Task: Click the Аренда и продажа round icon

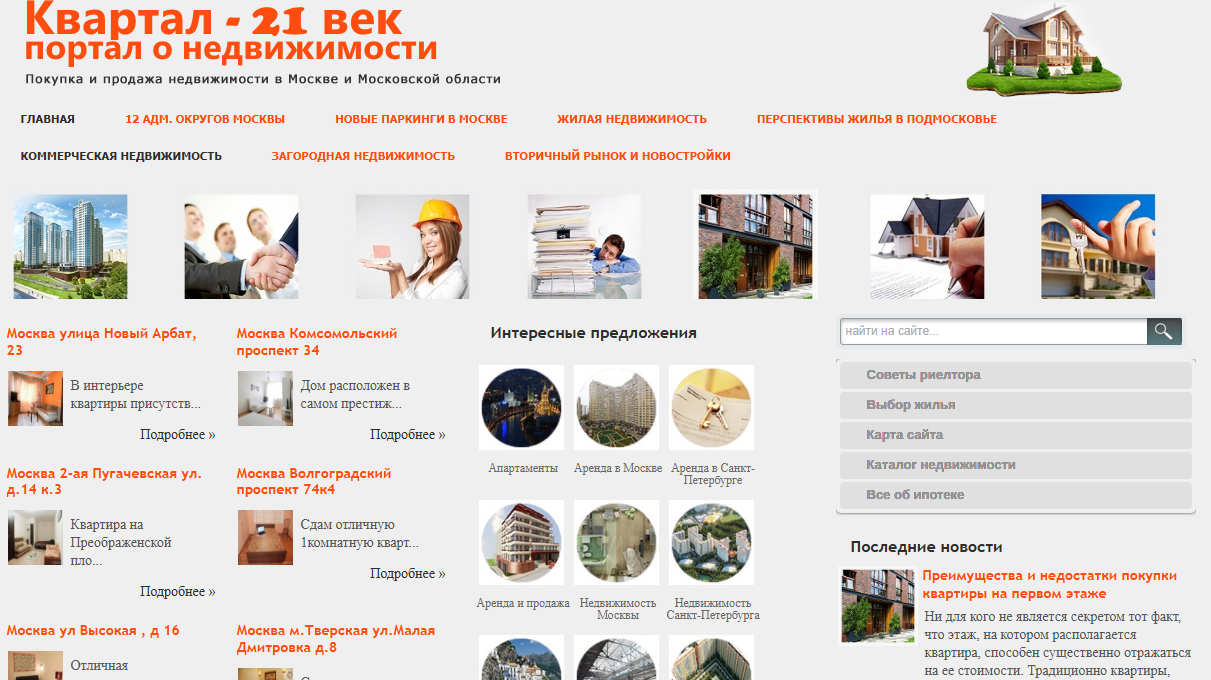Action: point(521,542)
